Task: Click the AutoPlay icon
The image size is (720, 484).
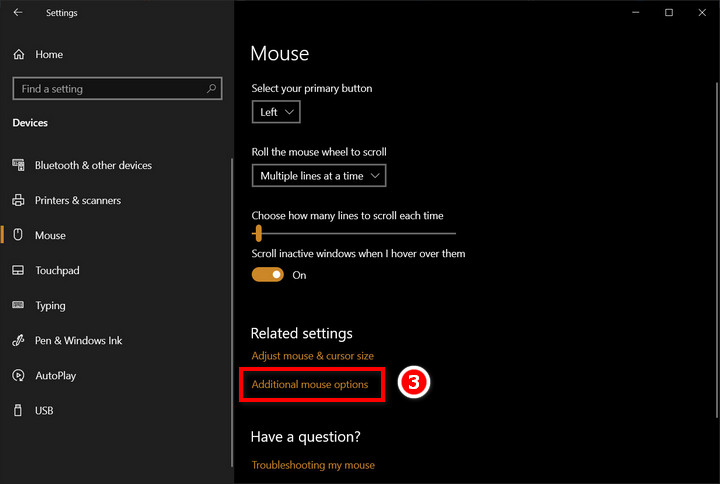Action: pos(18,376)
